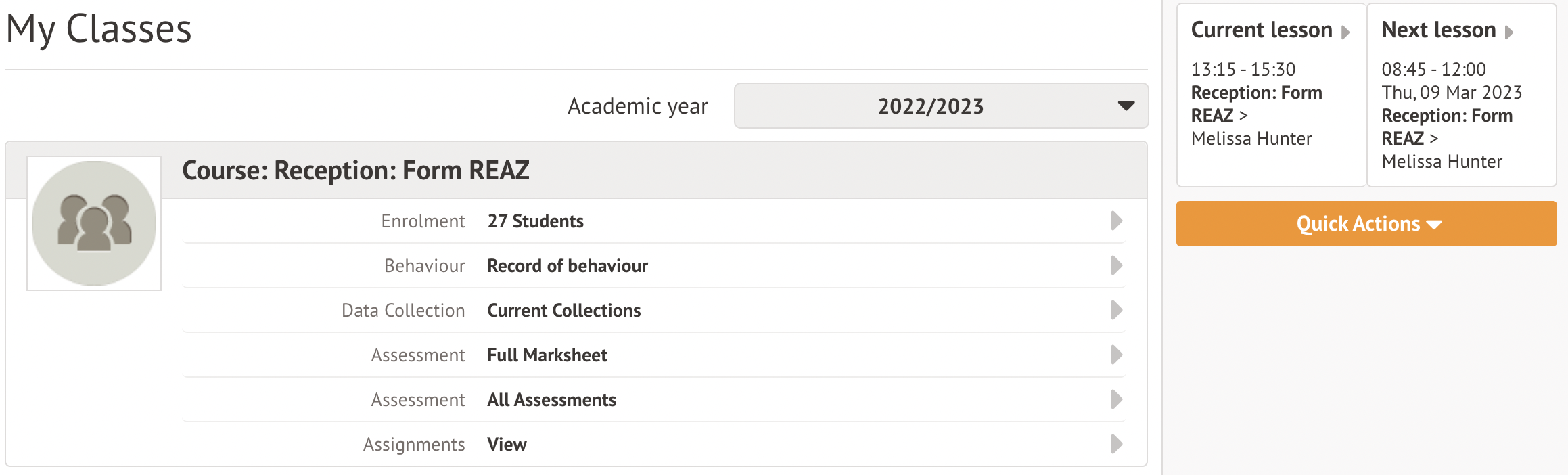Click the class group avatar icon
Screen dimensions: 1568x475
click(94, 223)
